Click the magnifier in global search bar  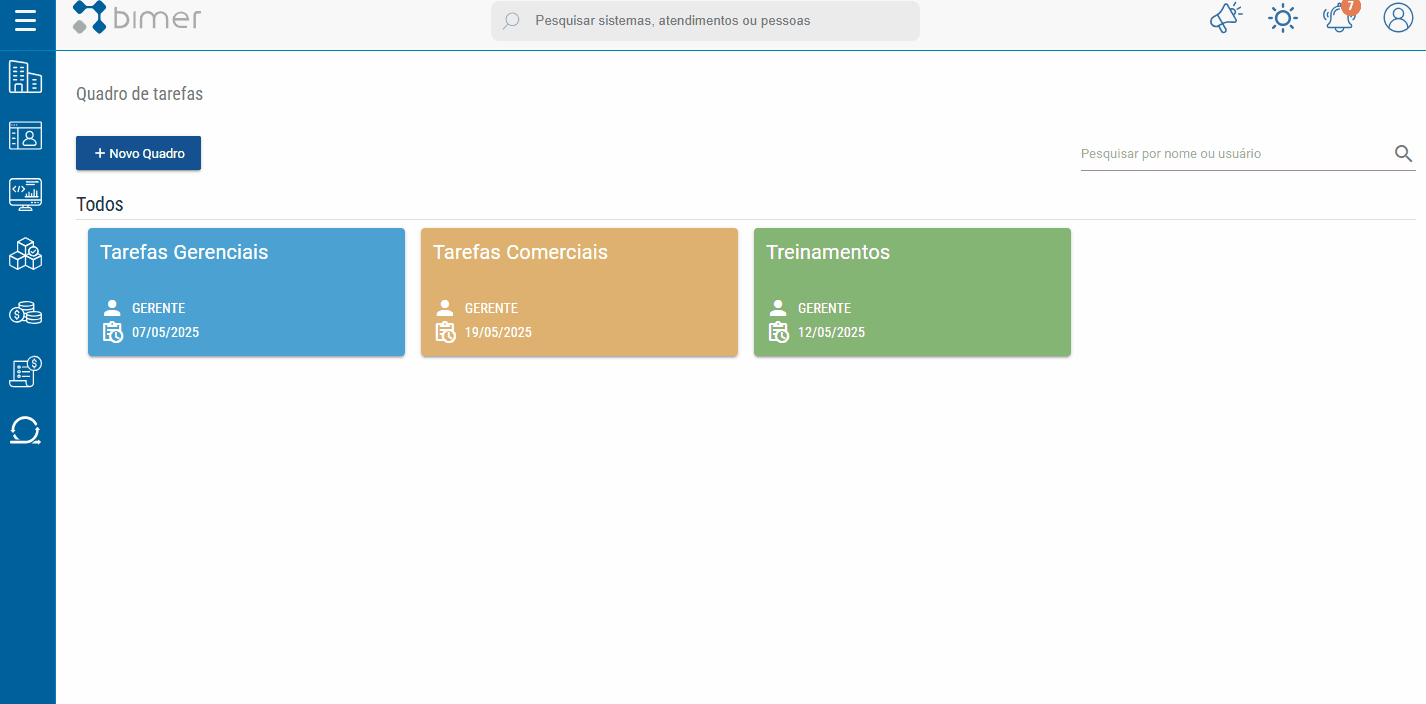click(x=511, y=20)
